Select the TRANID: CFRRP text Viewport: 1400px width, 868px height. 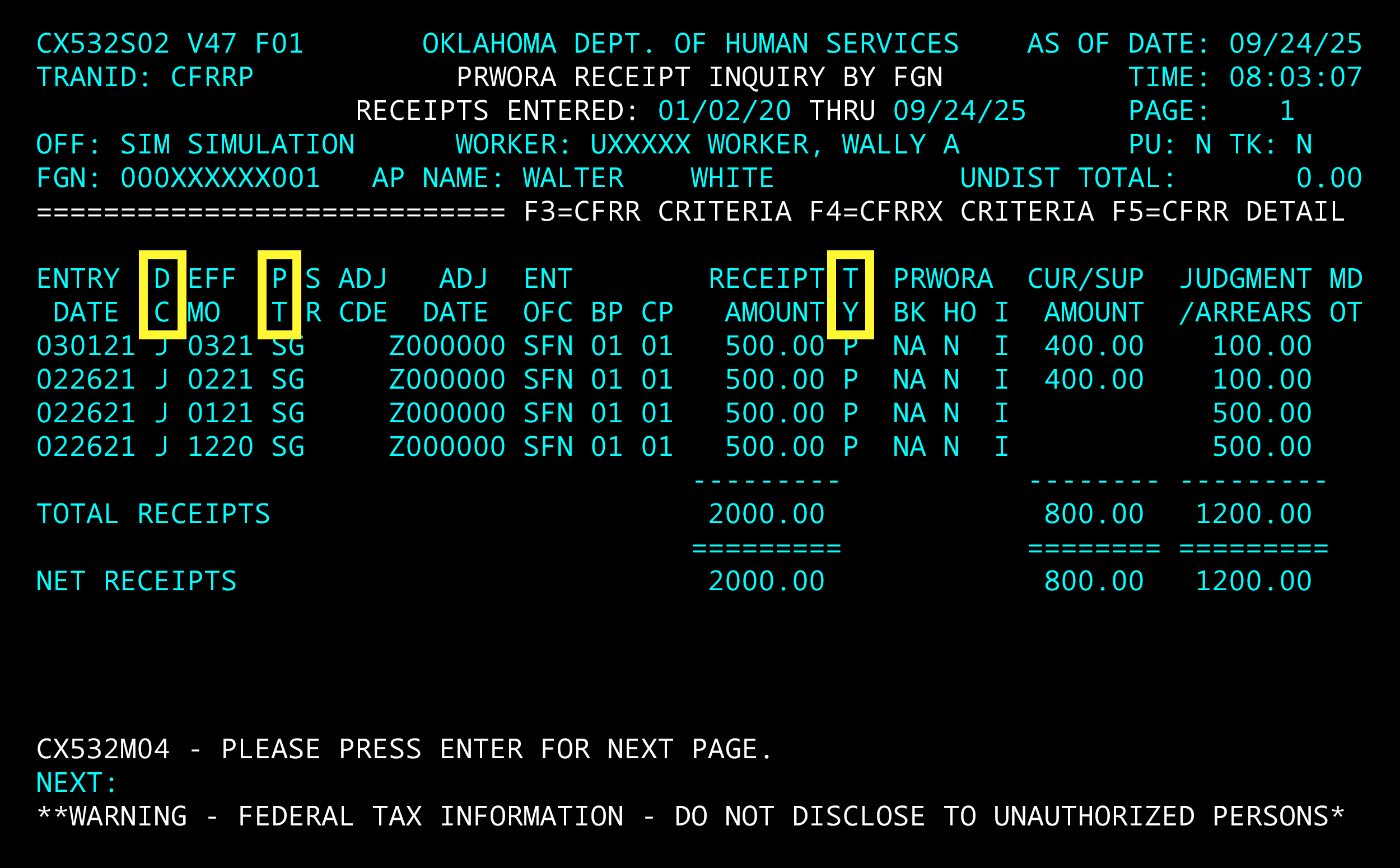click(x=145, y=77)
